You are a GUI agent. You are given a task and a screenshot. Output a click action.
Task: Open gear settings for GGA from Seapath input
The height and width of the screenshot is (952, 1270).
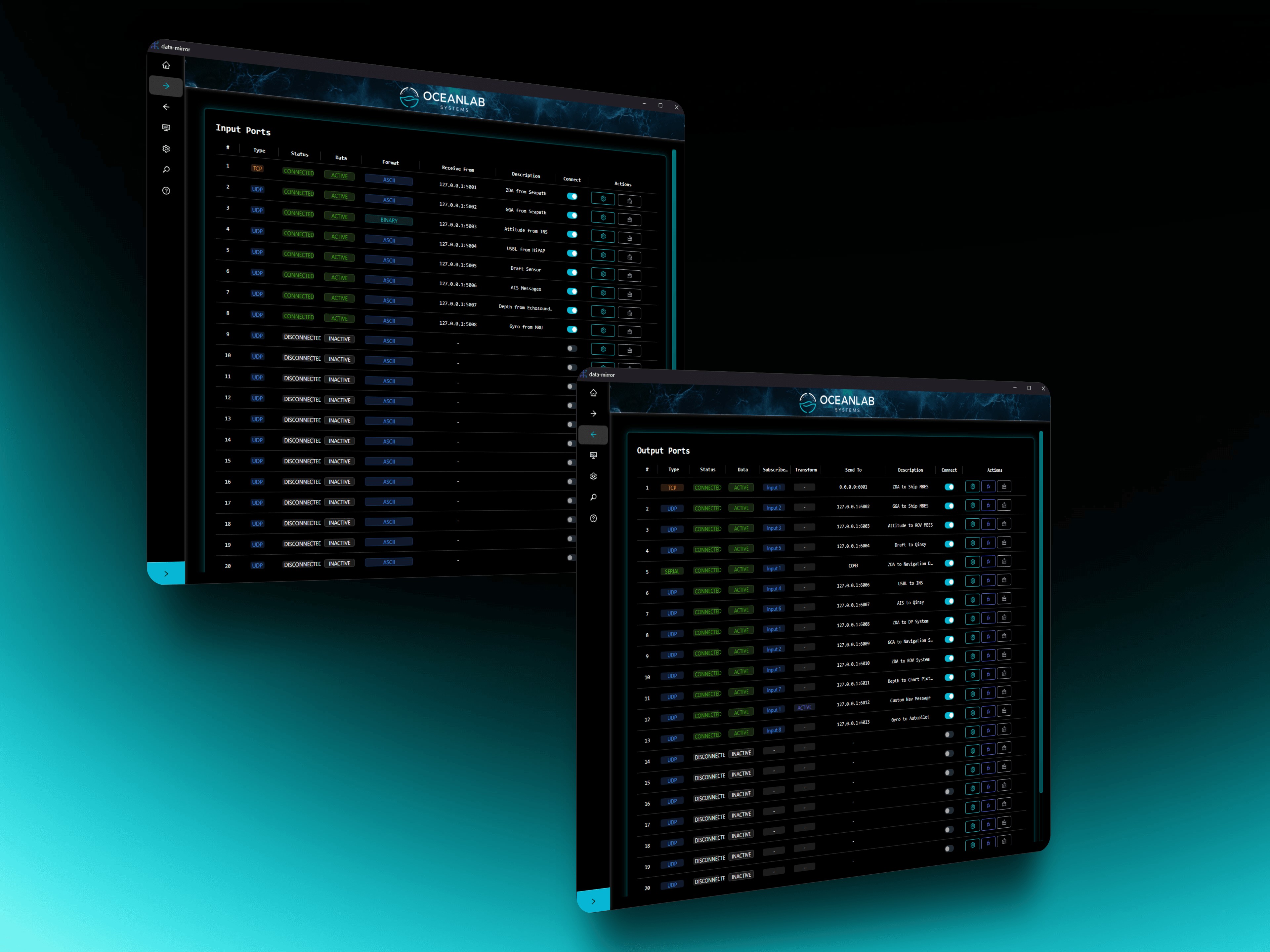tap(603, 218)
